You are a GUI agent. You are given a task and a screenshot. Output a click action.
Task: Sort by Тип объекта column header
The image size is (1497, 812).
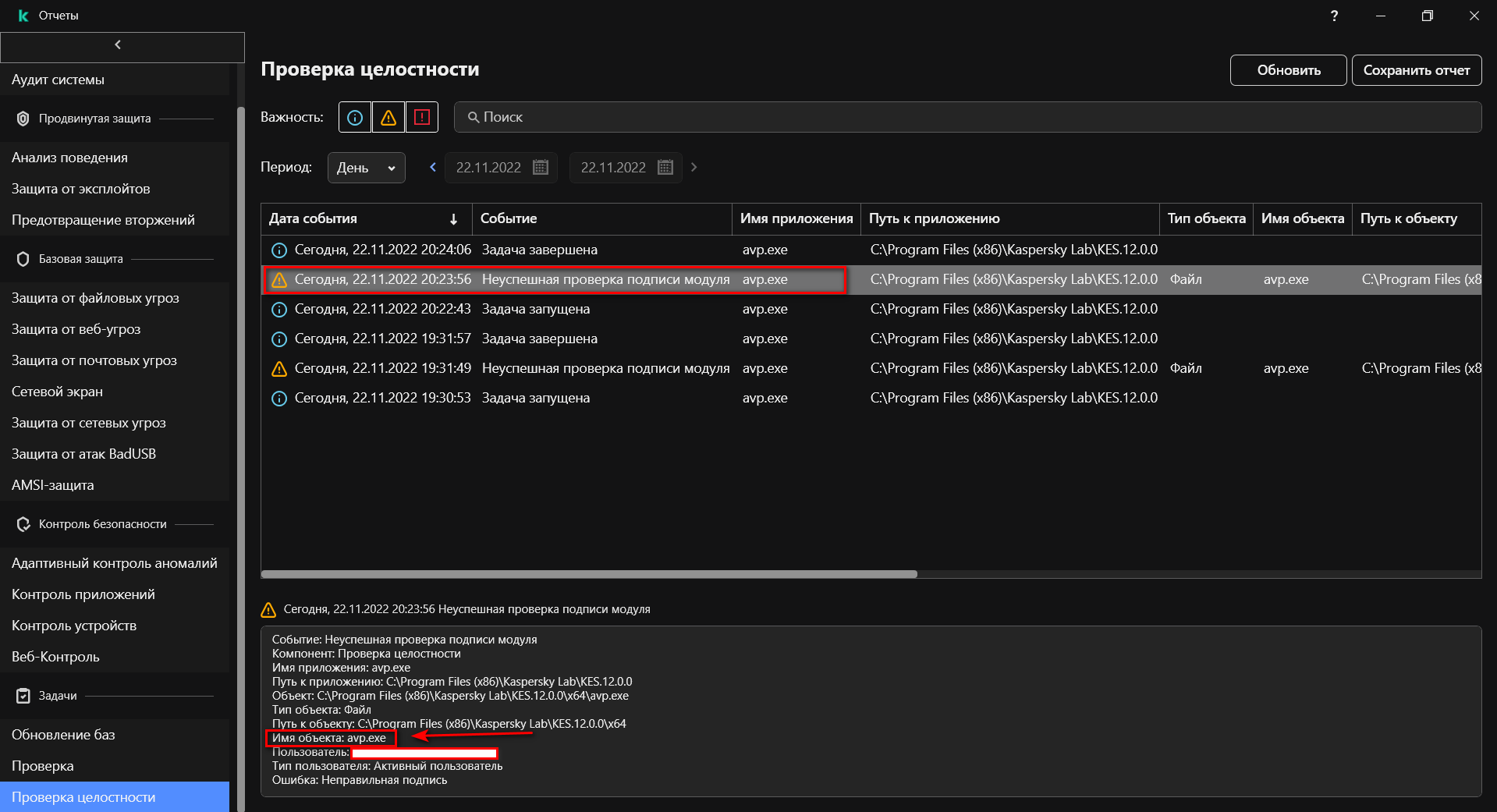[x=1206, y=218]
